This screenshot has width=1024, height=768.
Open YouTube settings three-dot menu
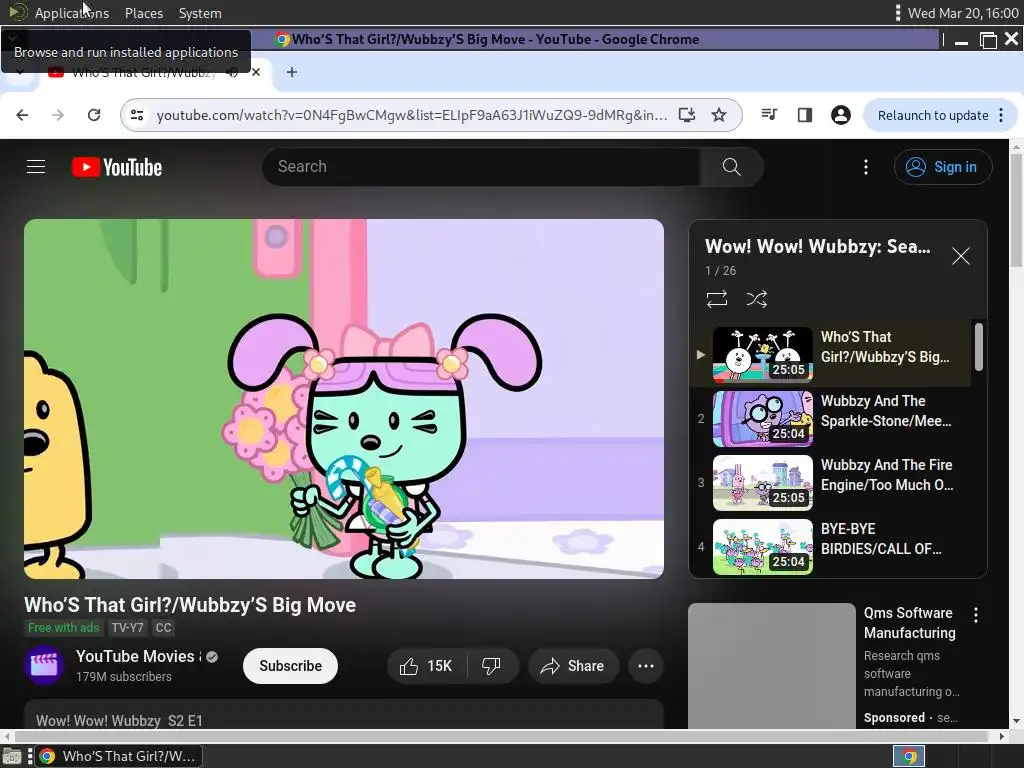pyautogui.click(x=866, y=167)
